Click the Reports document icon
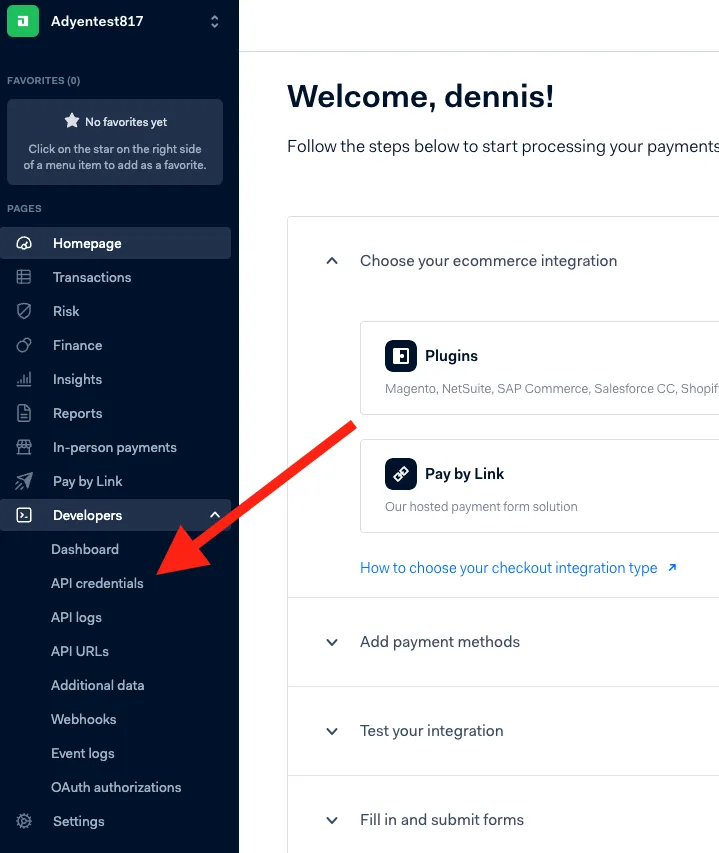The height and width of the screenshot is (853, 719). click(x=24, y=413)
